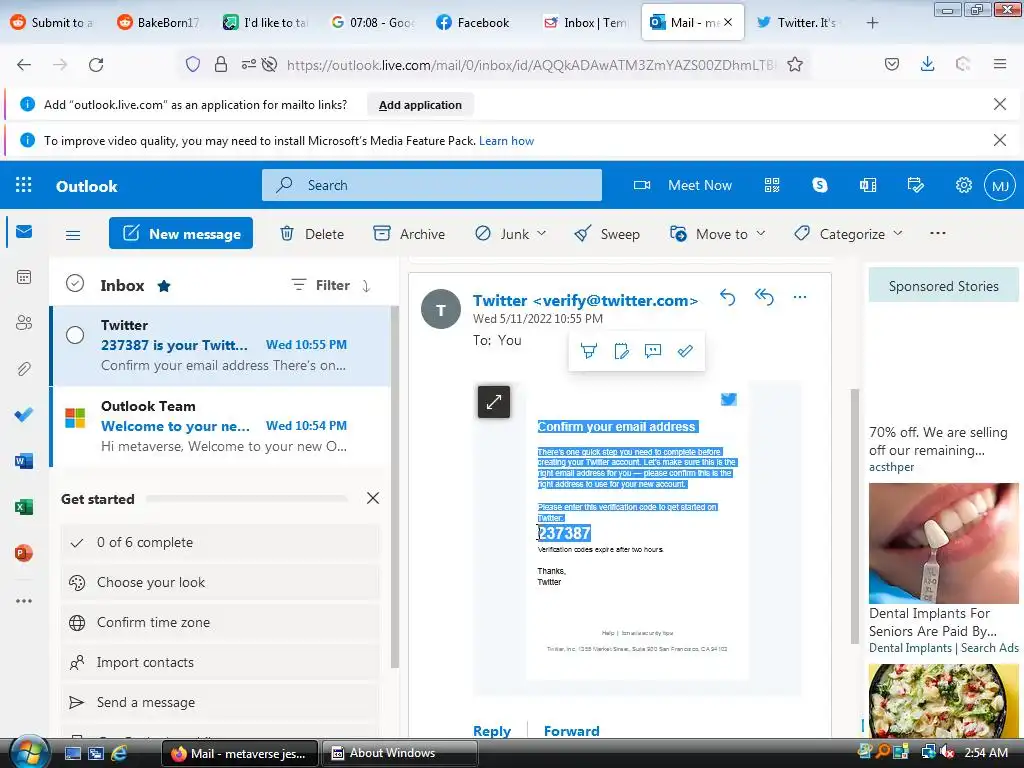Image resolution: width=1024 pixels, height=768 pixels.
Task: Expand the Junk dropdown arrow
Action: [541, 233]
